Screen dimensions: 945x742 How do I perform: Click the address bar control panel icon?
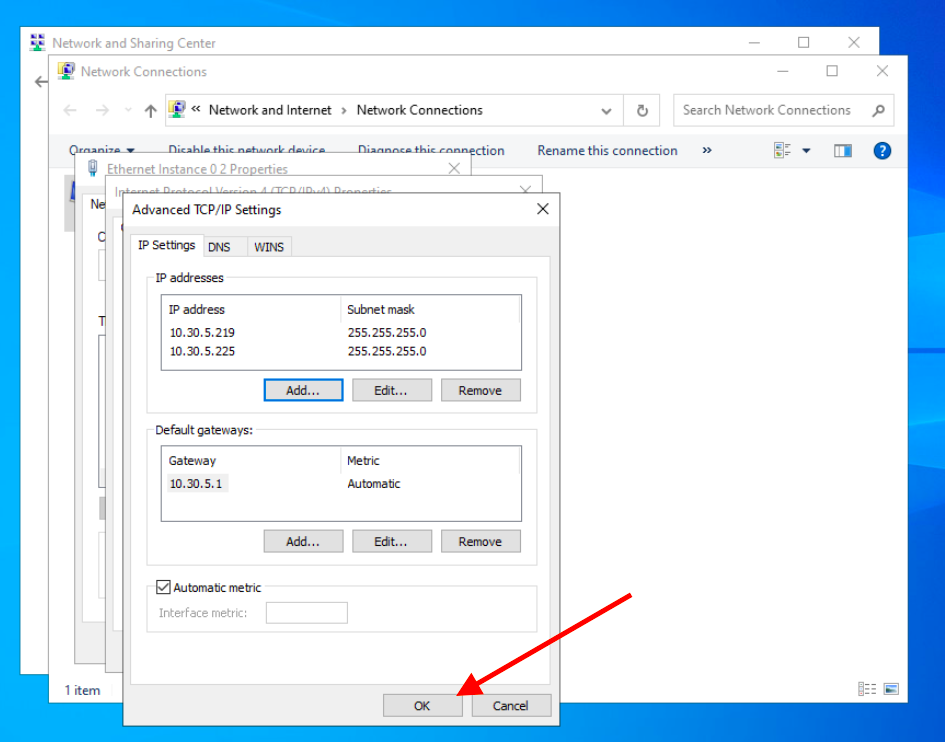click(177, 110)
